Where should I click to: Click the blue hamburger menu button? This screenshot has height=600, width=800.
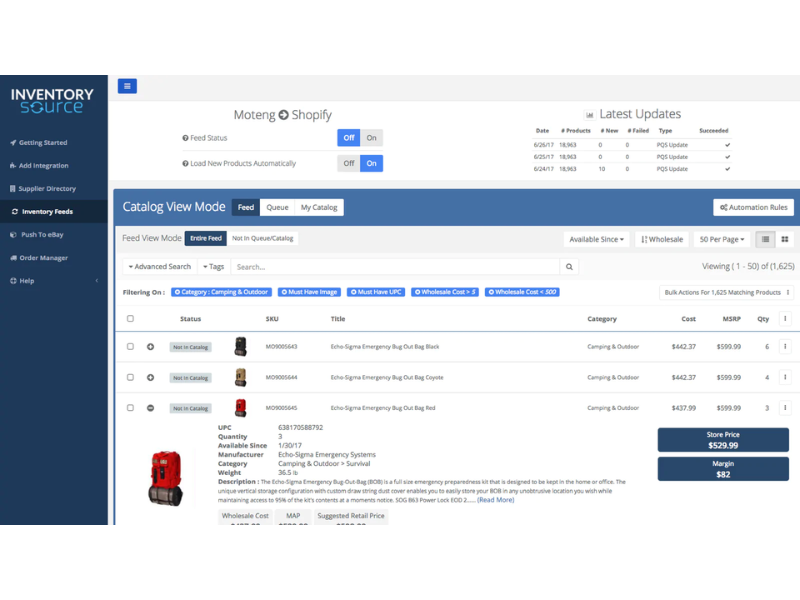tap(127, 86)
